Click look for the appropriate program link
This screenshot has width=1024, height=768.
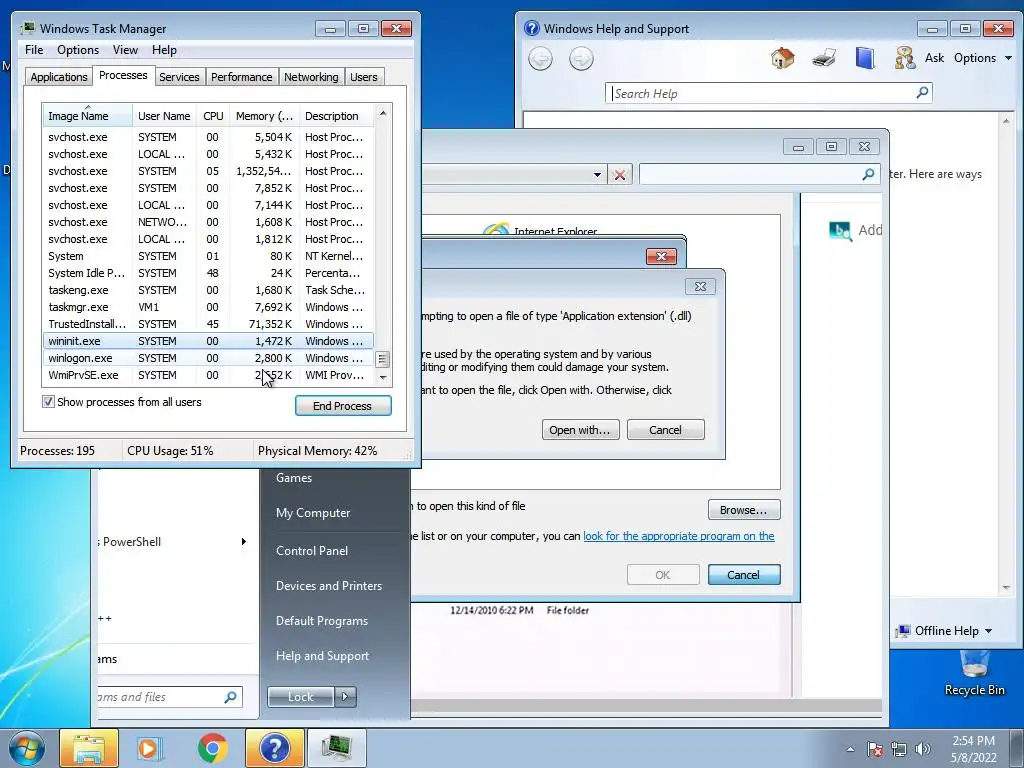679,536
